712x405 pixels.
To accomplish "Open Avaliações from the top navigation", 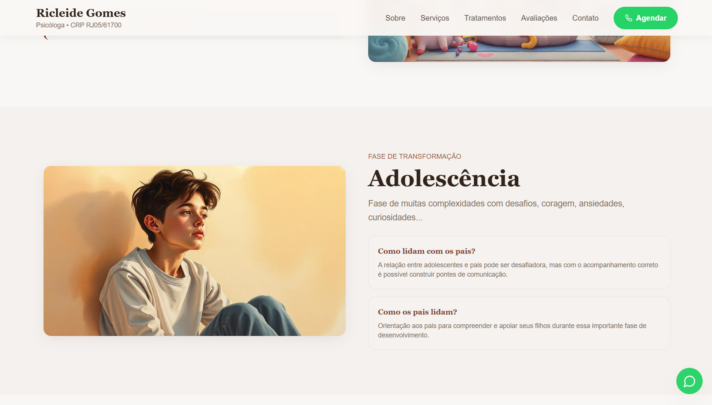I will click(539, 18).
